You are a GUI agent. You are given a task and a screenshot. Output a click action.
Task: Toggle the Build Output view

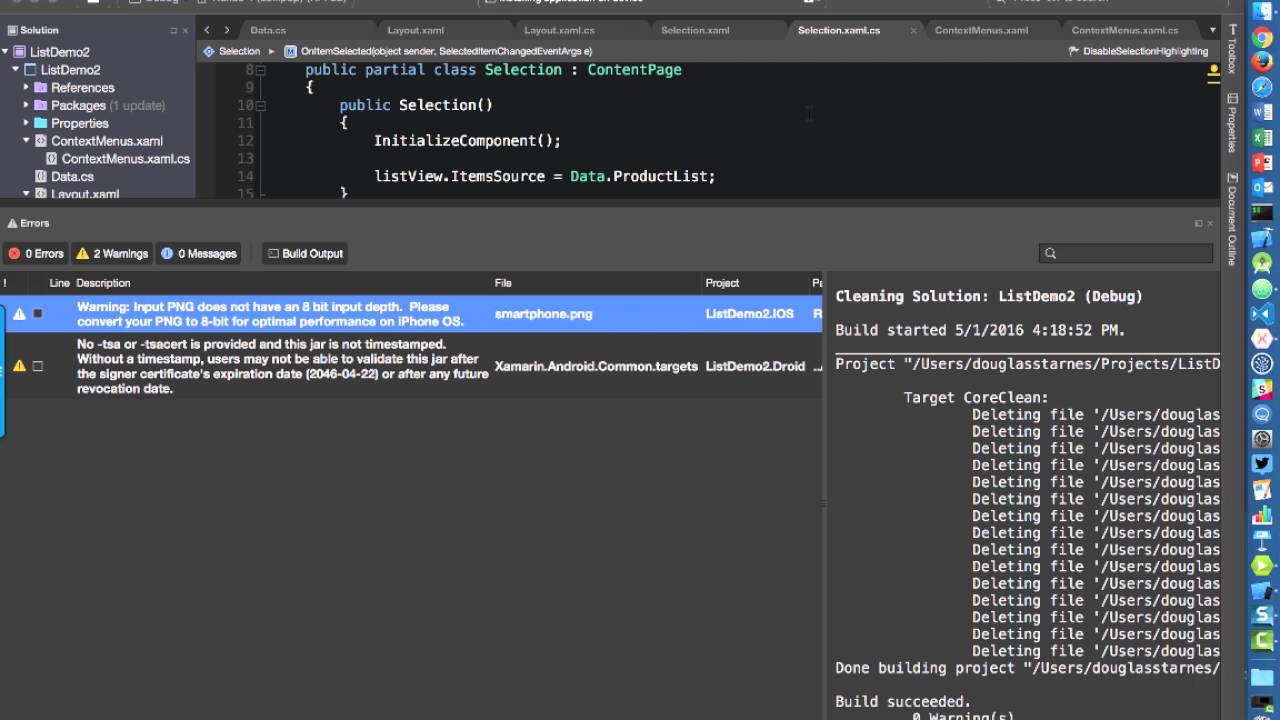pyautogui.click(x=305, y=253)
